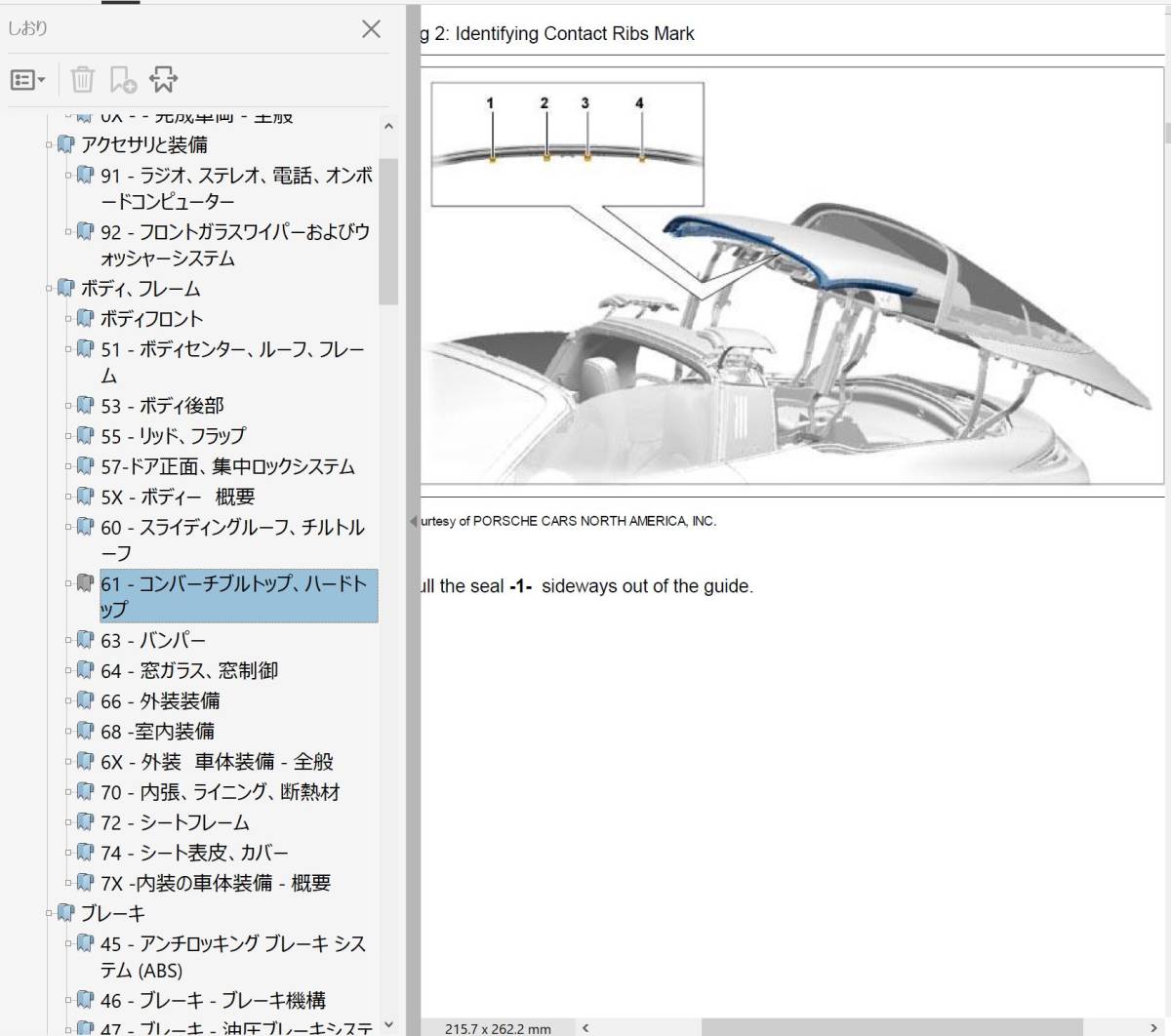Open 53 - ボディ後部 bookmark
The image size is (1171, 1036).
coord(162,406)
